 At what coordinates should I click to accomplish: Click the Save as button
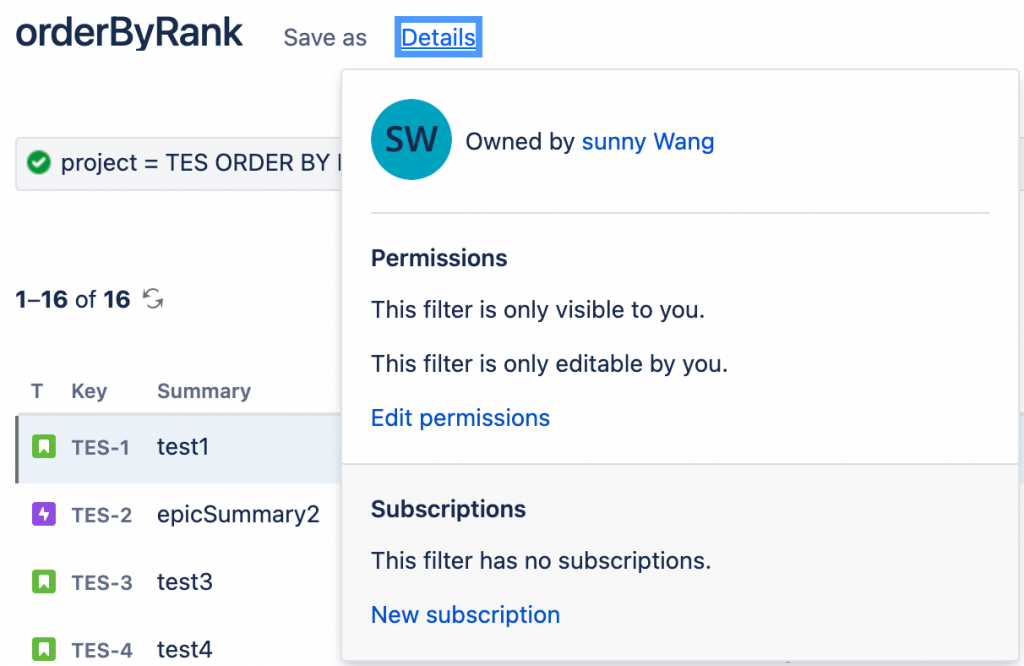[x=325, y=38]
